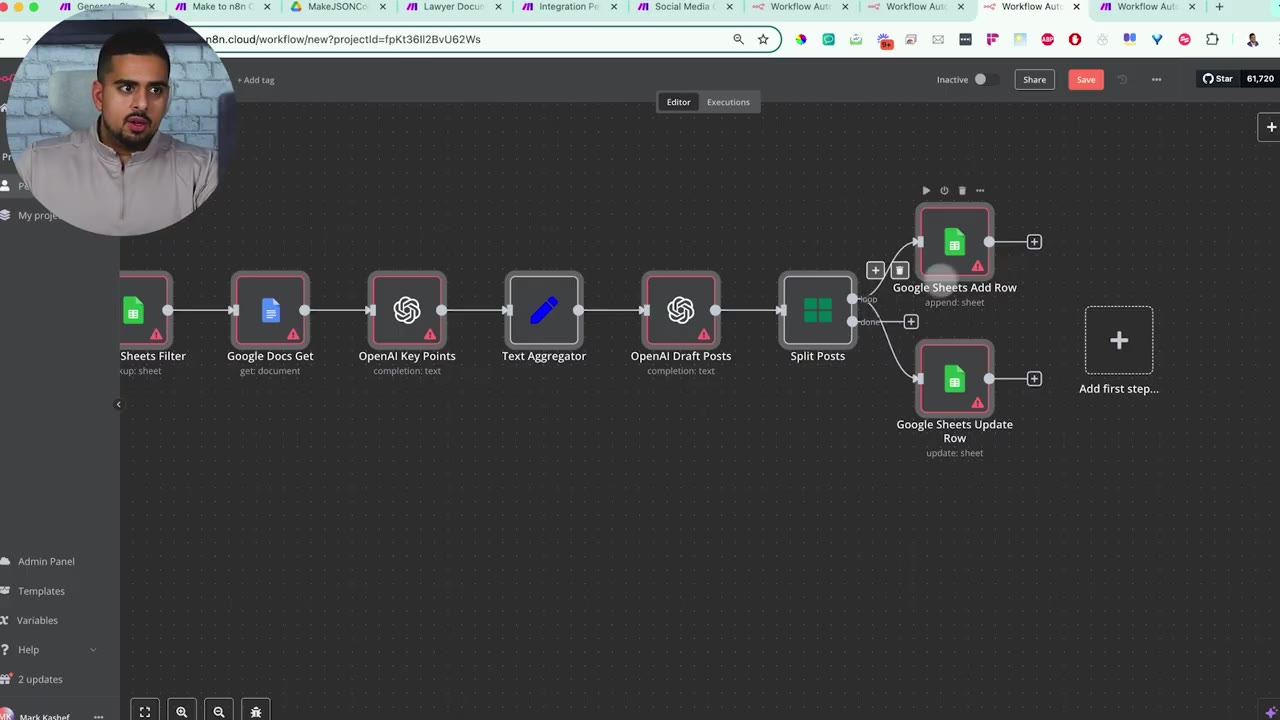
Task: Open more options for Add Row node
Action: click(980, 190)
